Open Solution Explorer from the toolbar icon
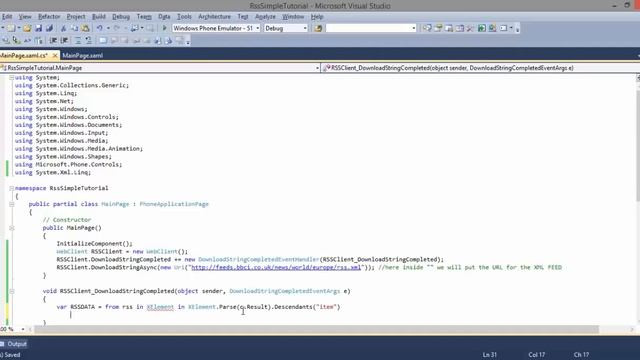 (x=427, y=28)
